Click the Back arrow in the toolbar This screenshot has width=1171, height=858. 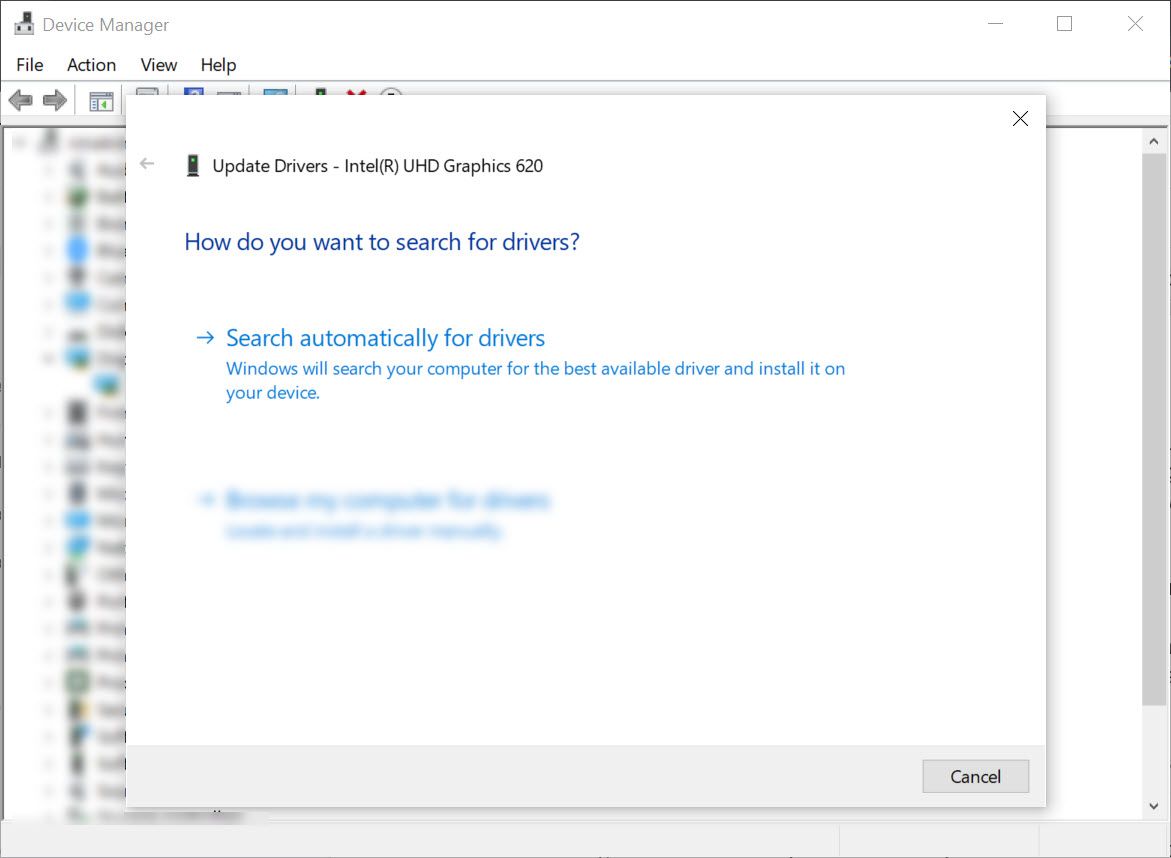[x=20, y=100]
